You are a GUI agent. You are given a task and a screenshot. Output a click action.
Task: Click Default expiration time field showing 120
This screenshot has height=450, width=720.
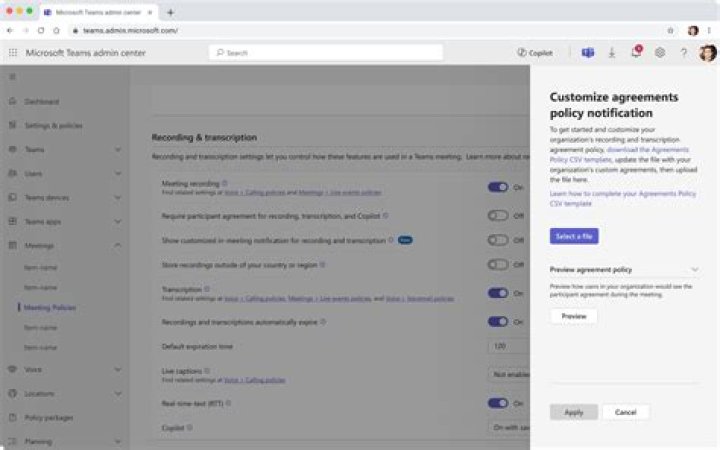(509, 346)
